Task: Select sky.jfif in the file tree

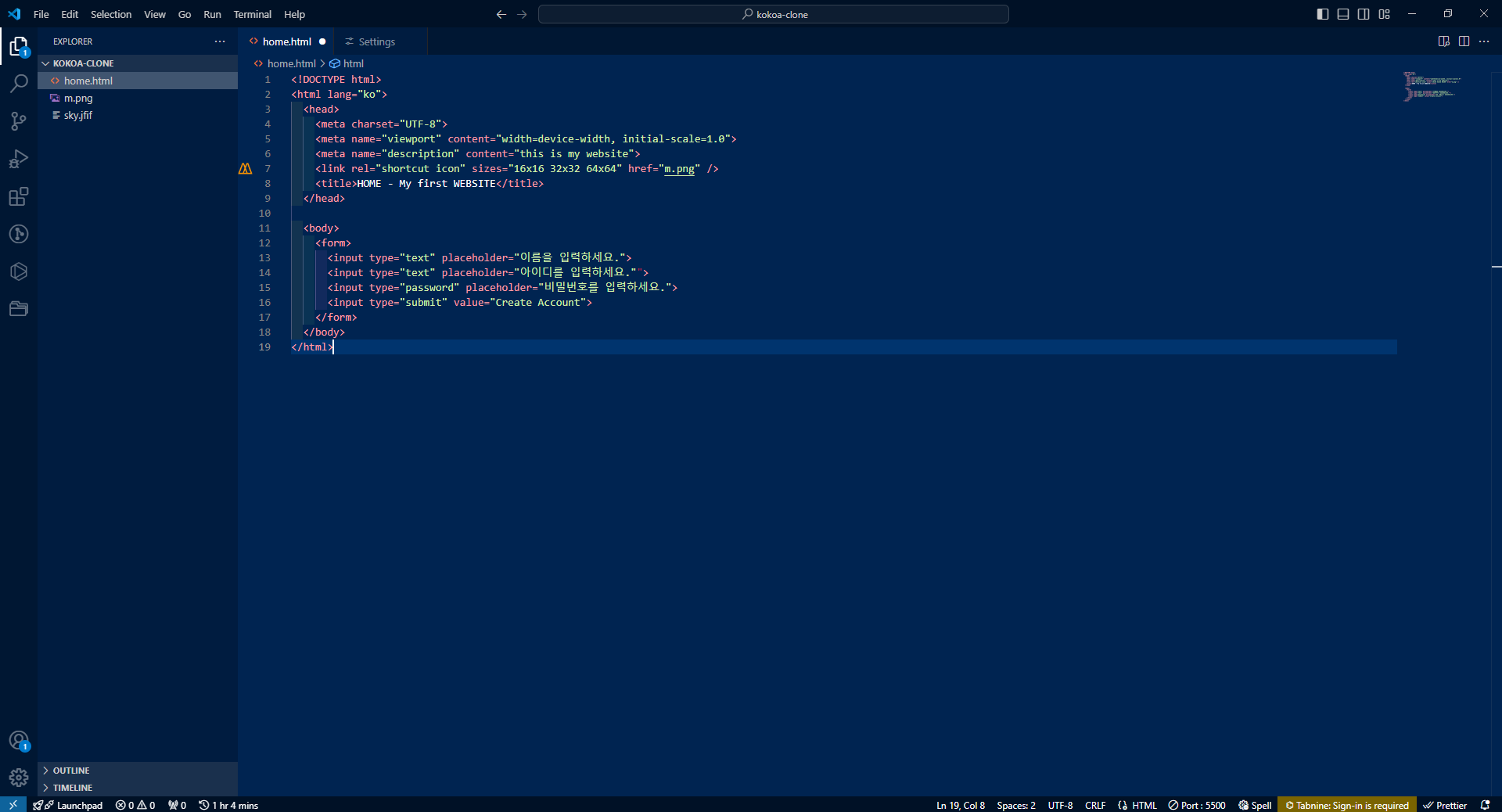Action: [138, 115]
